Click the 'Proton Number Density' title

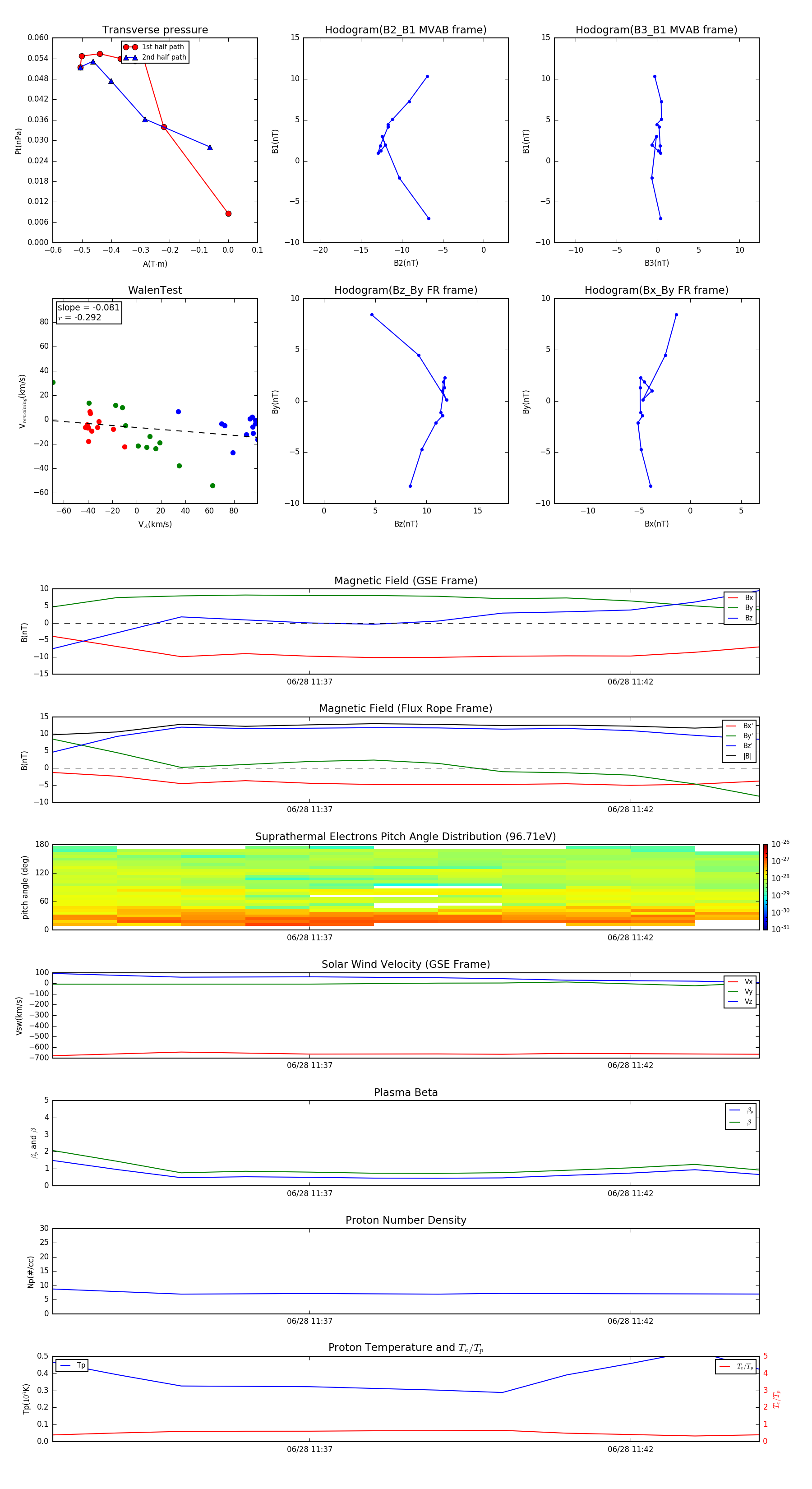pyautogui.click(x=406, y=1220)
